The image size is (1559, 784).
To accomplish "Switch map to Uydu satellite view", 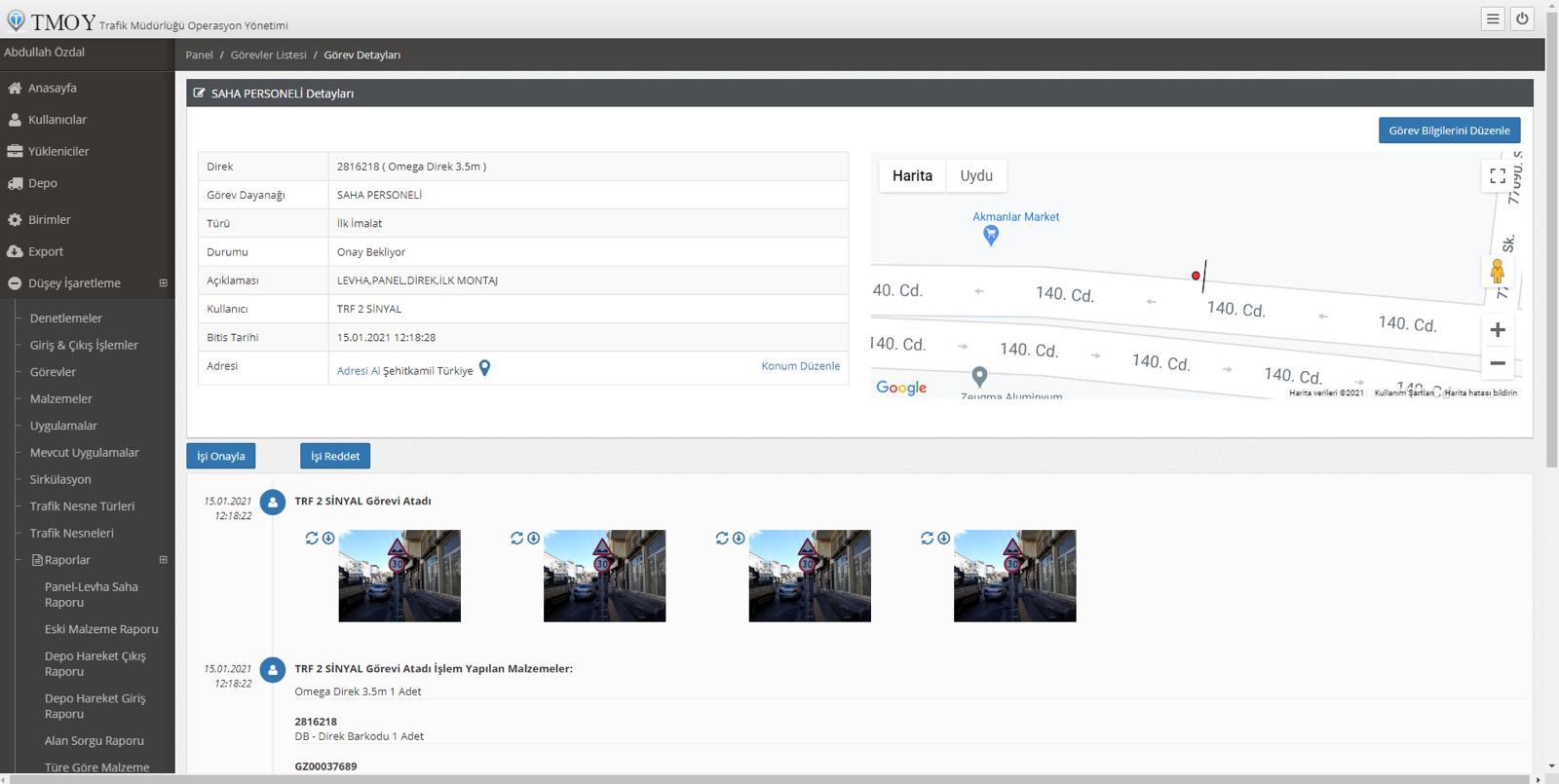I will [975, 176].
